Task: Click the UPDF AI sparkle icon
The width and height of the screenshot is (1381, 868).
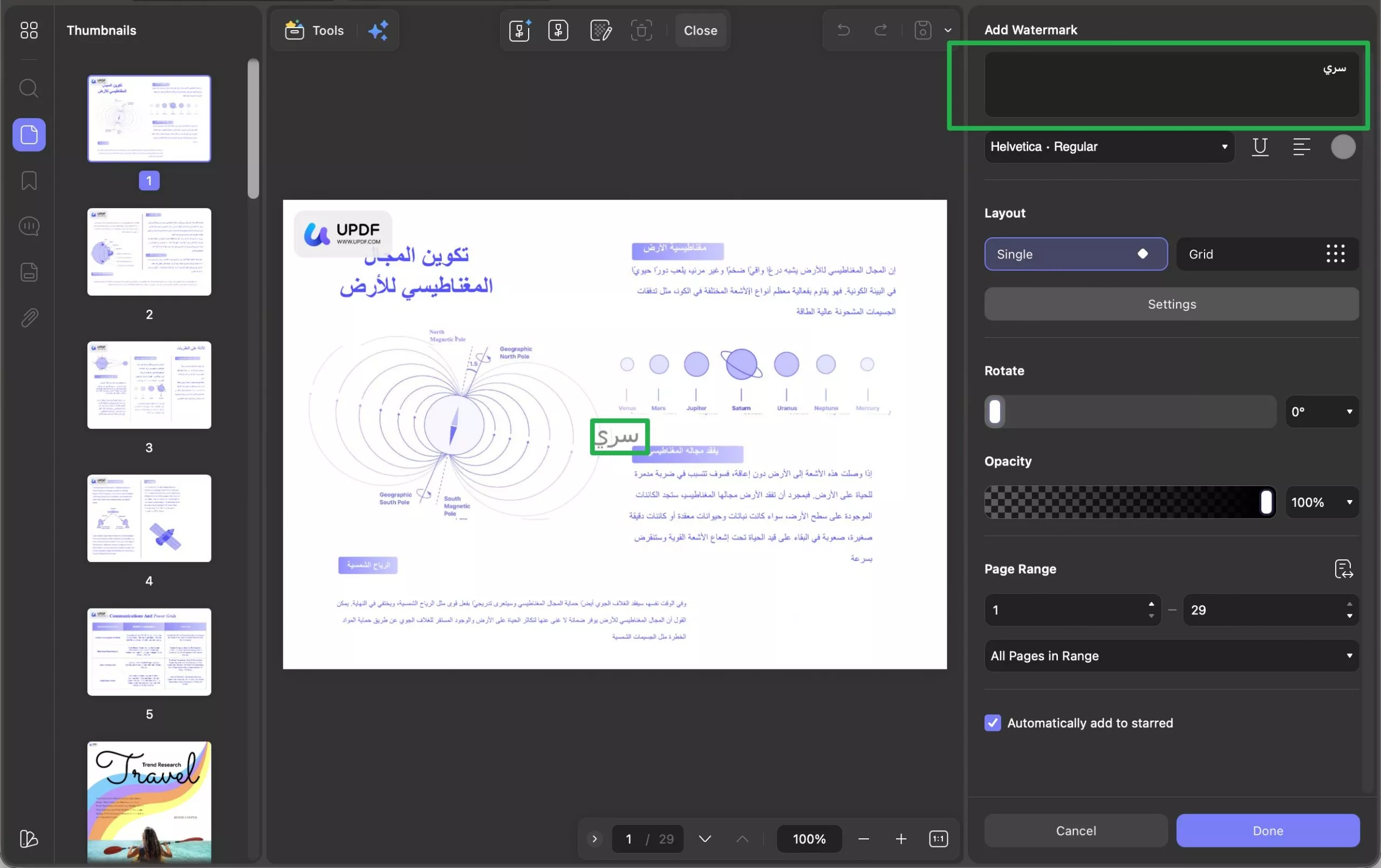Action: point(378,30)
